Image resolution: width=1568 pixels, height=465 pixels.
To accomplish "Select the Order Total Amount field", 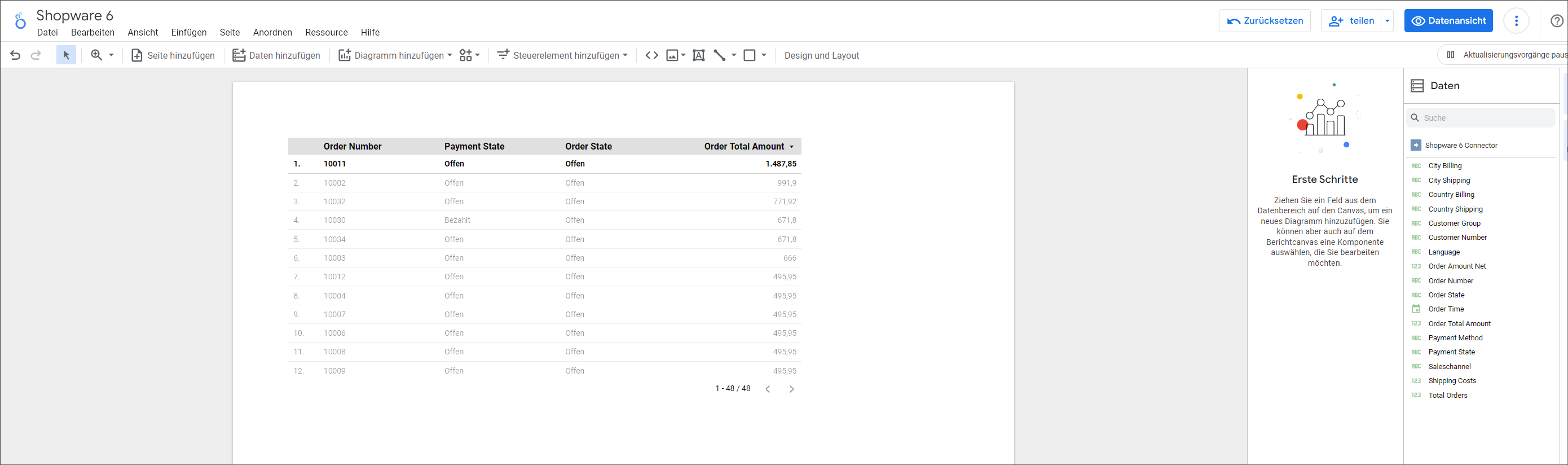I will [x=1459, y=324].
